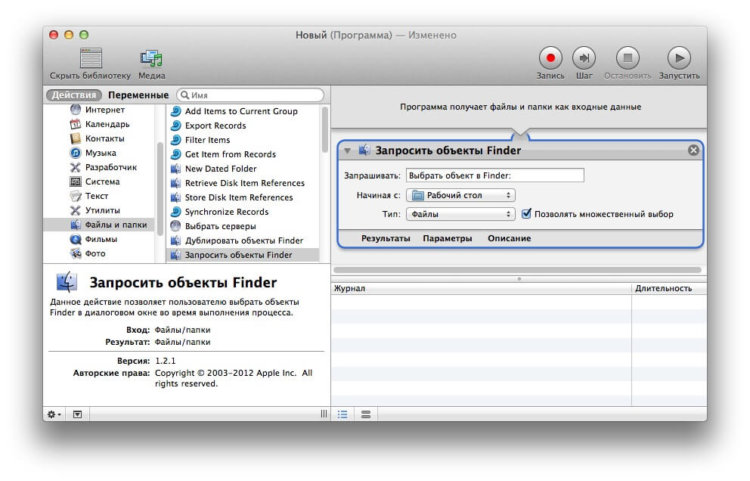The image size is (750, 481).
Task: Select the Текст category
Action: pyautogui.click(x=99, y=196)
